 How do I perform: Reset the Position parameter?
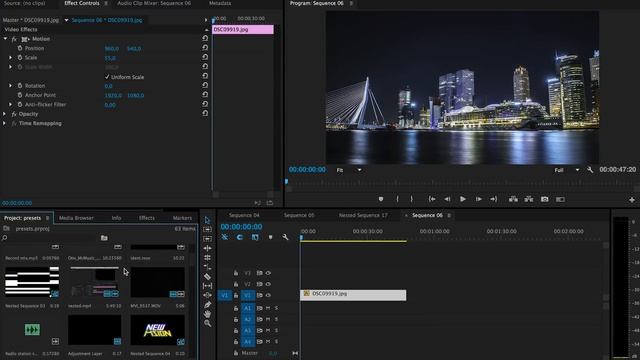coord(205,48)
